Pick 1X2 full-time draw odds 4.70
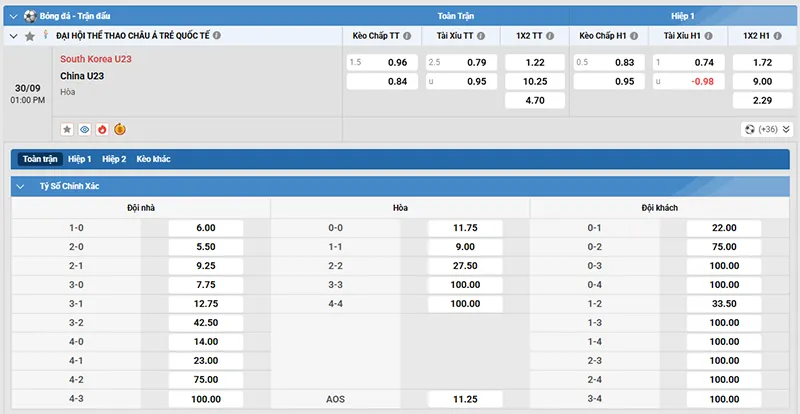Viewport: 800px width, 414px height. pyautogui.click(x=535, y=101)
